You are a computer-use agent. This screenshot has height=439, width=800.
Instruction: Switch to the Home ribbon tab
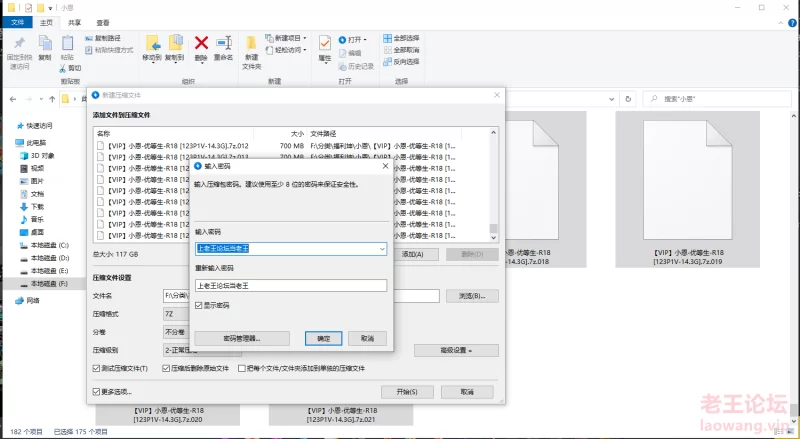coord(46,22)
